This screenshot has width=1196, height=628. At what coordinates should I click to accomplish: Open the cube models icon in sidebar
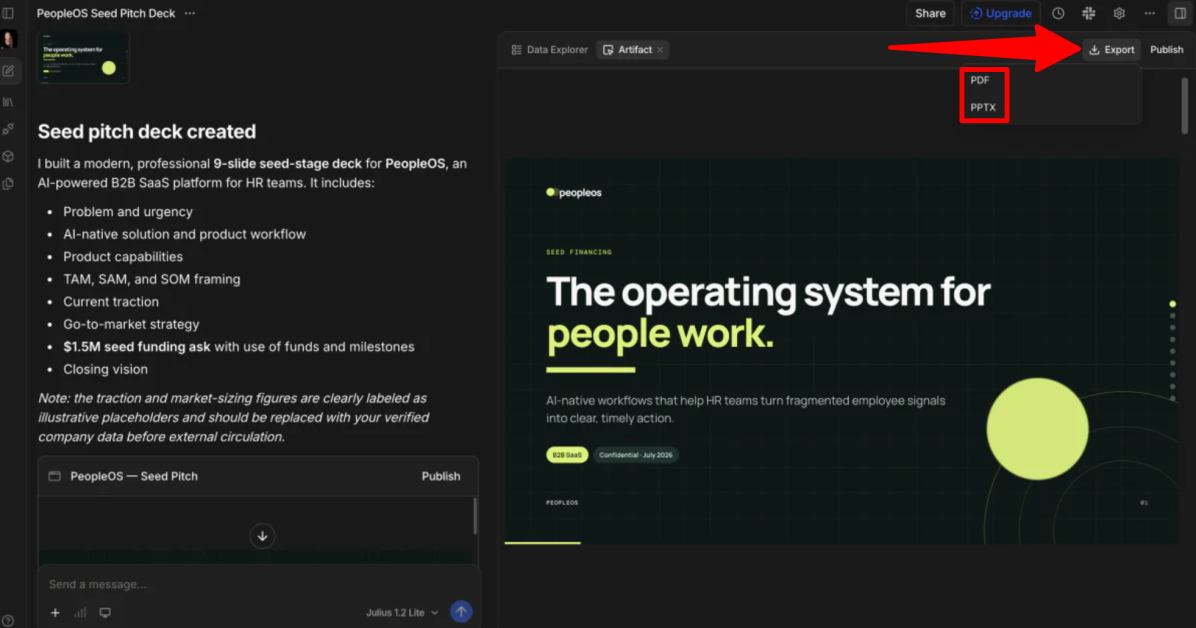[8, 156]
